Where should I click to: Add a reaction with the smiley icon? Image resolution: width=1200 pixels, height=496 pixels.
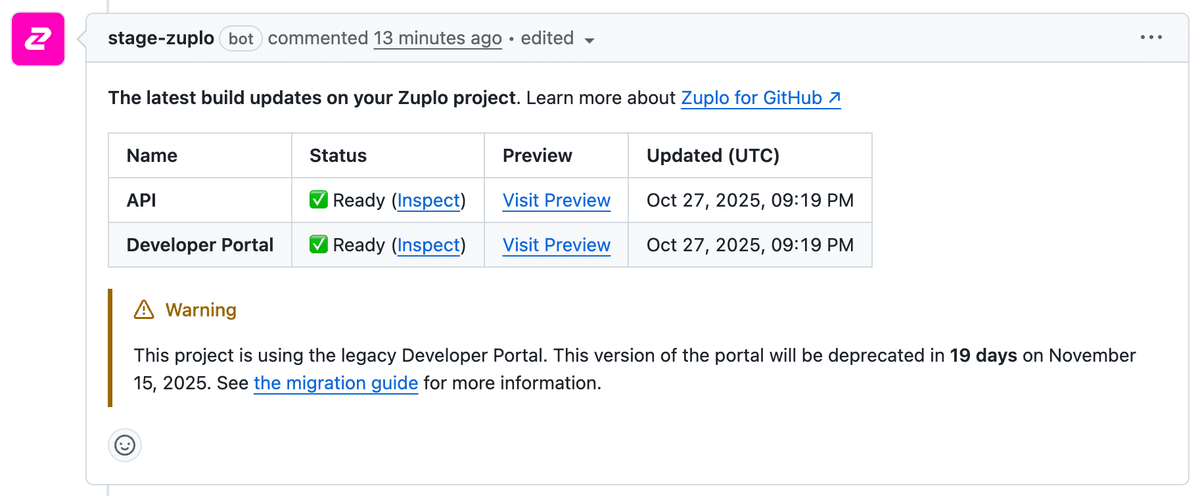(125, 445)
